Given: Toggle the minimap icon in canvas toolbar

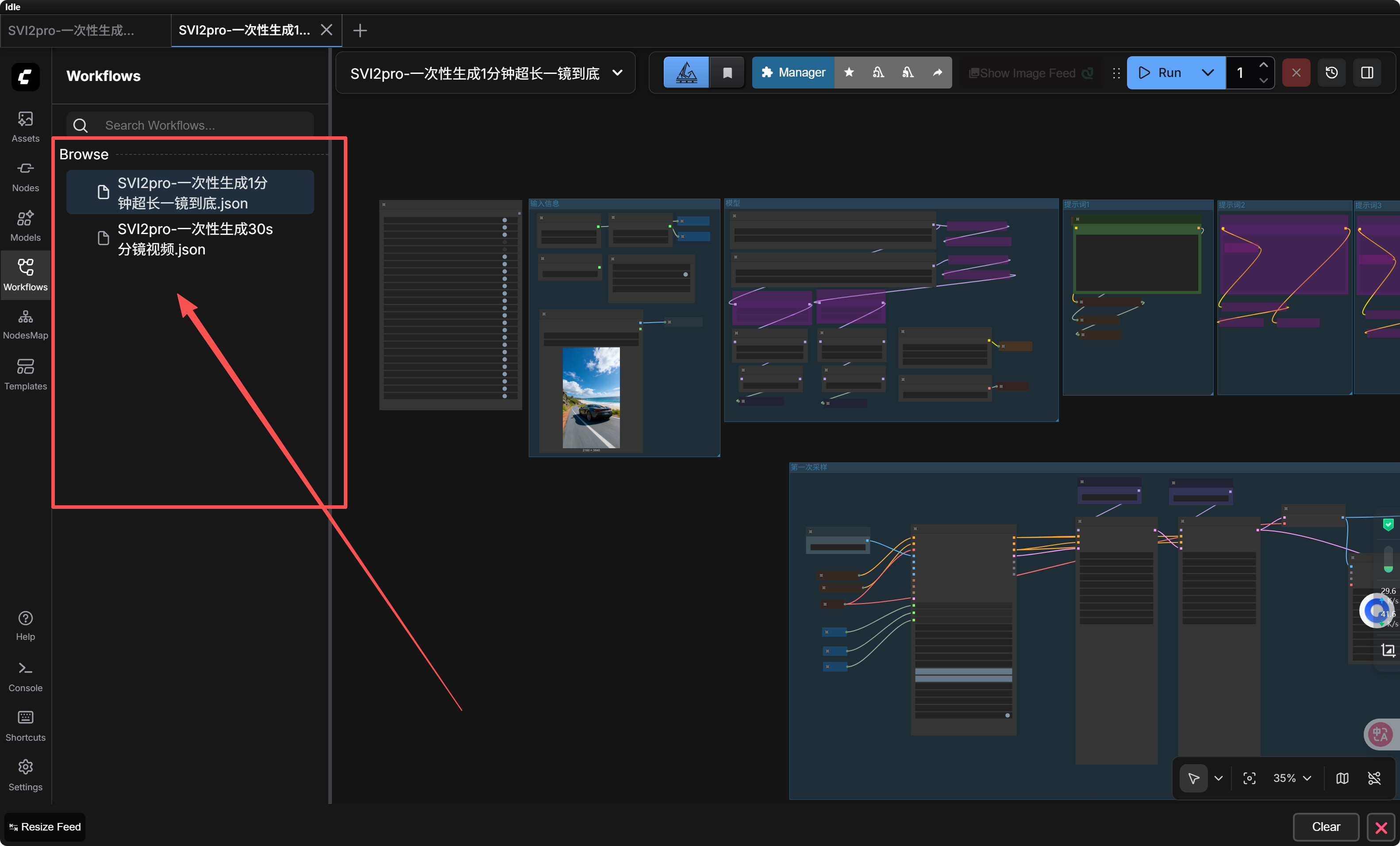Looking at the screenshot, I should coord(1342,778).
